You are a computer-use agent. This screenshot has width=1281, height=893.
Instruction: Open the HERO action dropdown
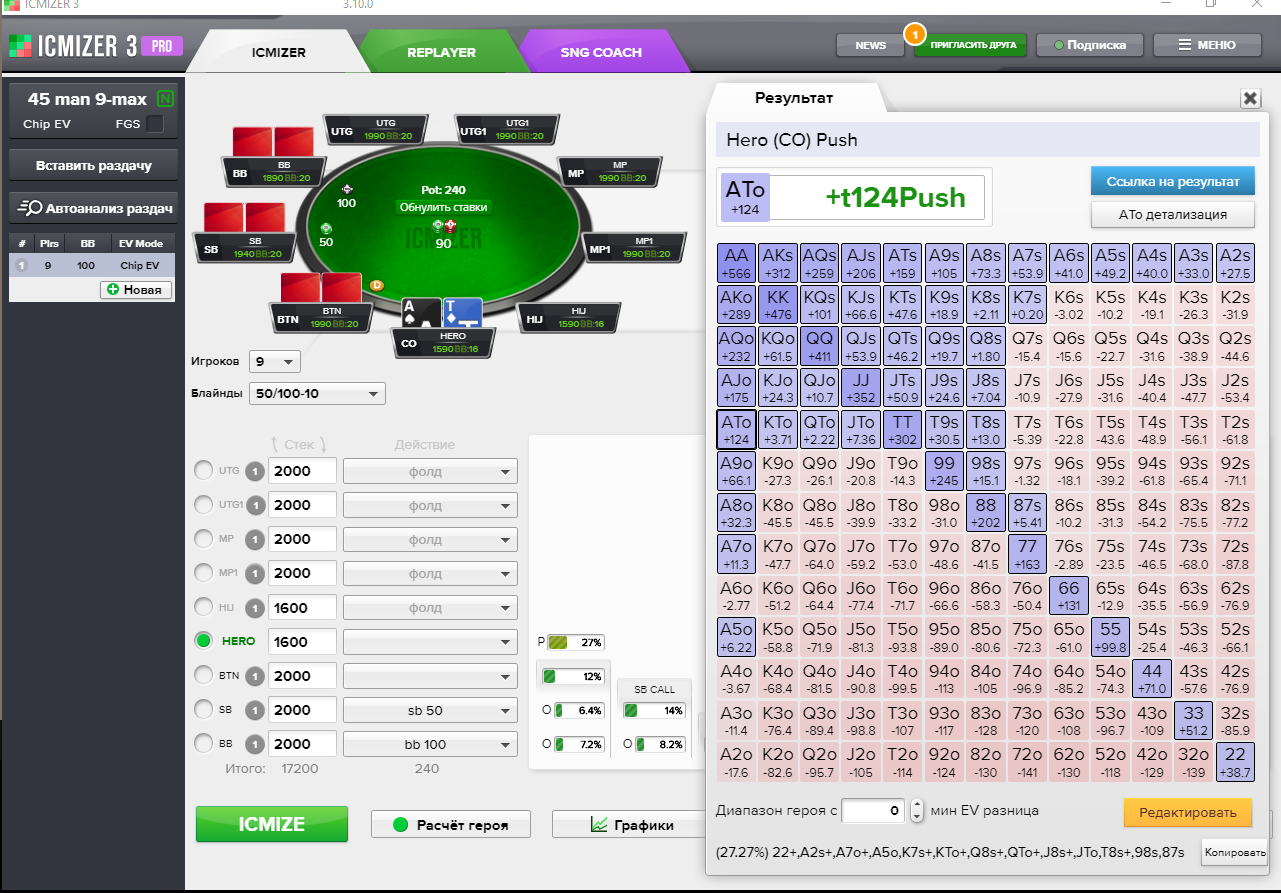(430, 641)
